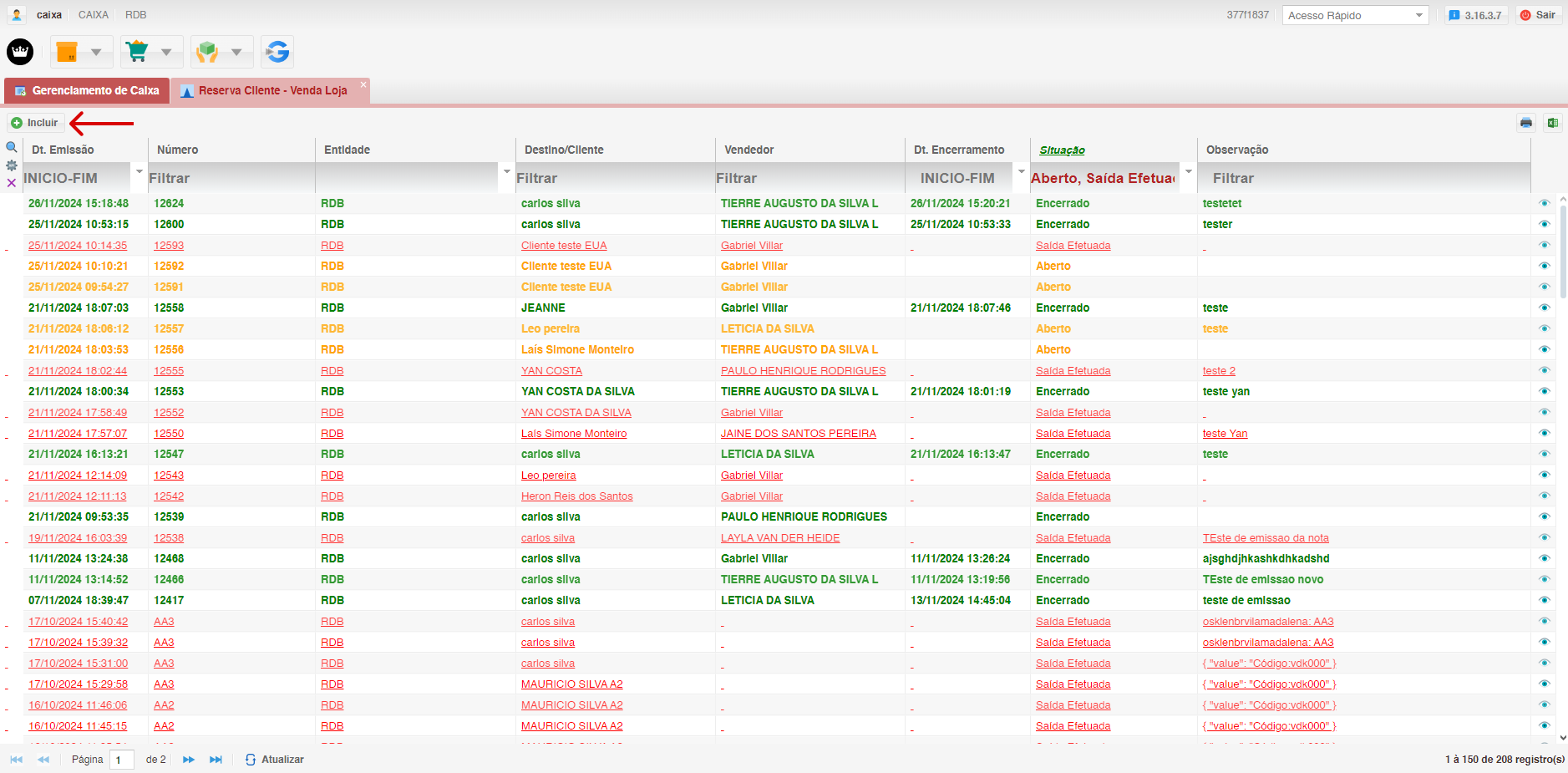Image resolution: width=1568 pixels, height=773 pixels.
Task: Click eye icon for record 12468
Action: click(1544, 558)
